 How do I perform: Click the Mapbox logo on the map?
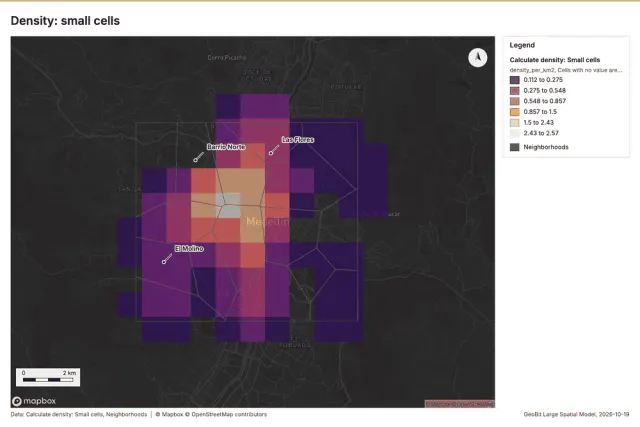click(34, 401)
